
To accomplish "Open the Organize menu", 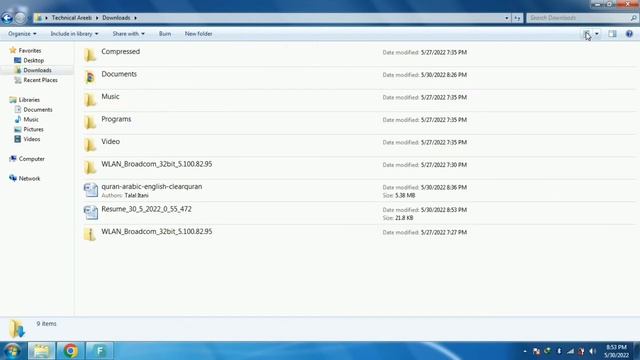I will click(x=22, y=34).
